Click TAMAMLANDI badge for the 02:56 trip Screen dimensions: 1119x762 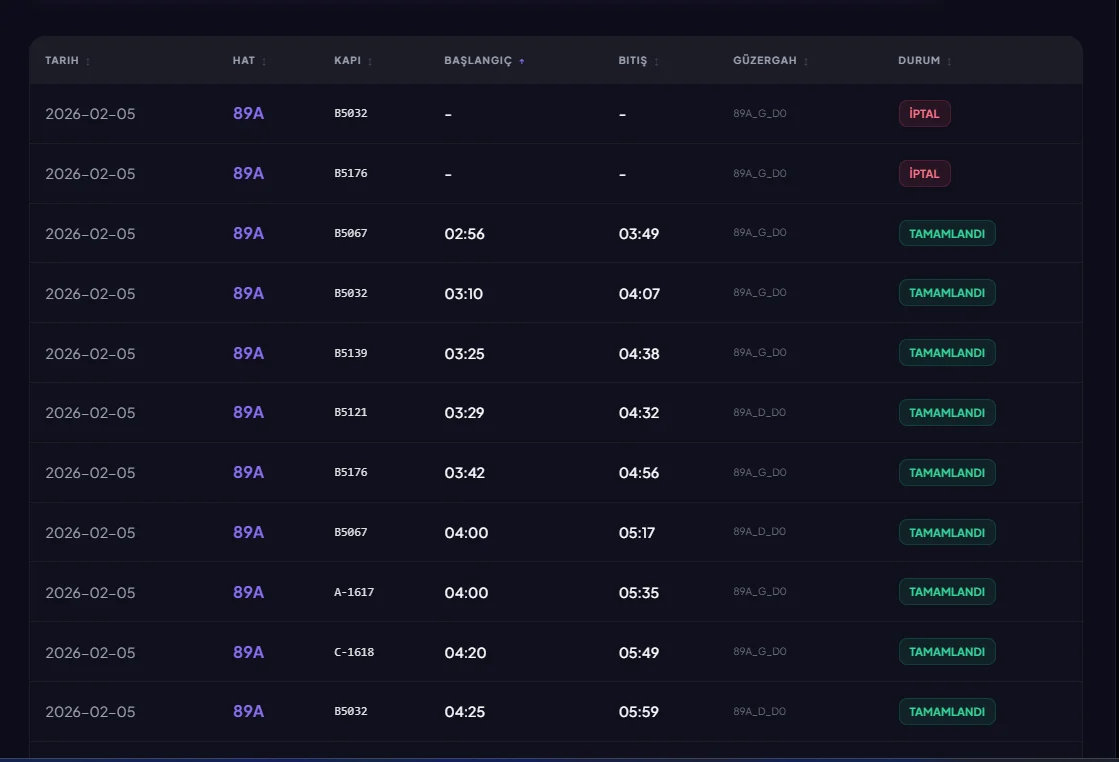click(946, 234)
